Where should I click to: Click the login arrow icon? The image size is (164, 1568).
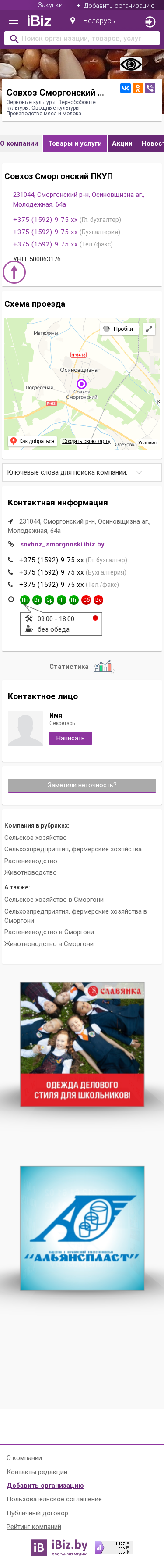150,22
